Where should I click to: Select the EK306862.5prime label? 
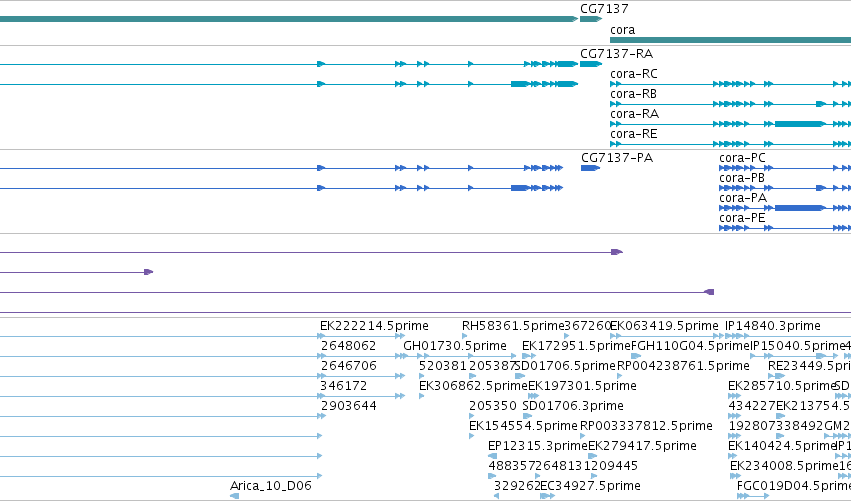(x=473, y=386)
